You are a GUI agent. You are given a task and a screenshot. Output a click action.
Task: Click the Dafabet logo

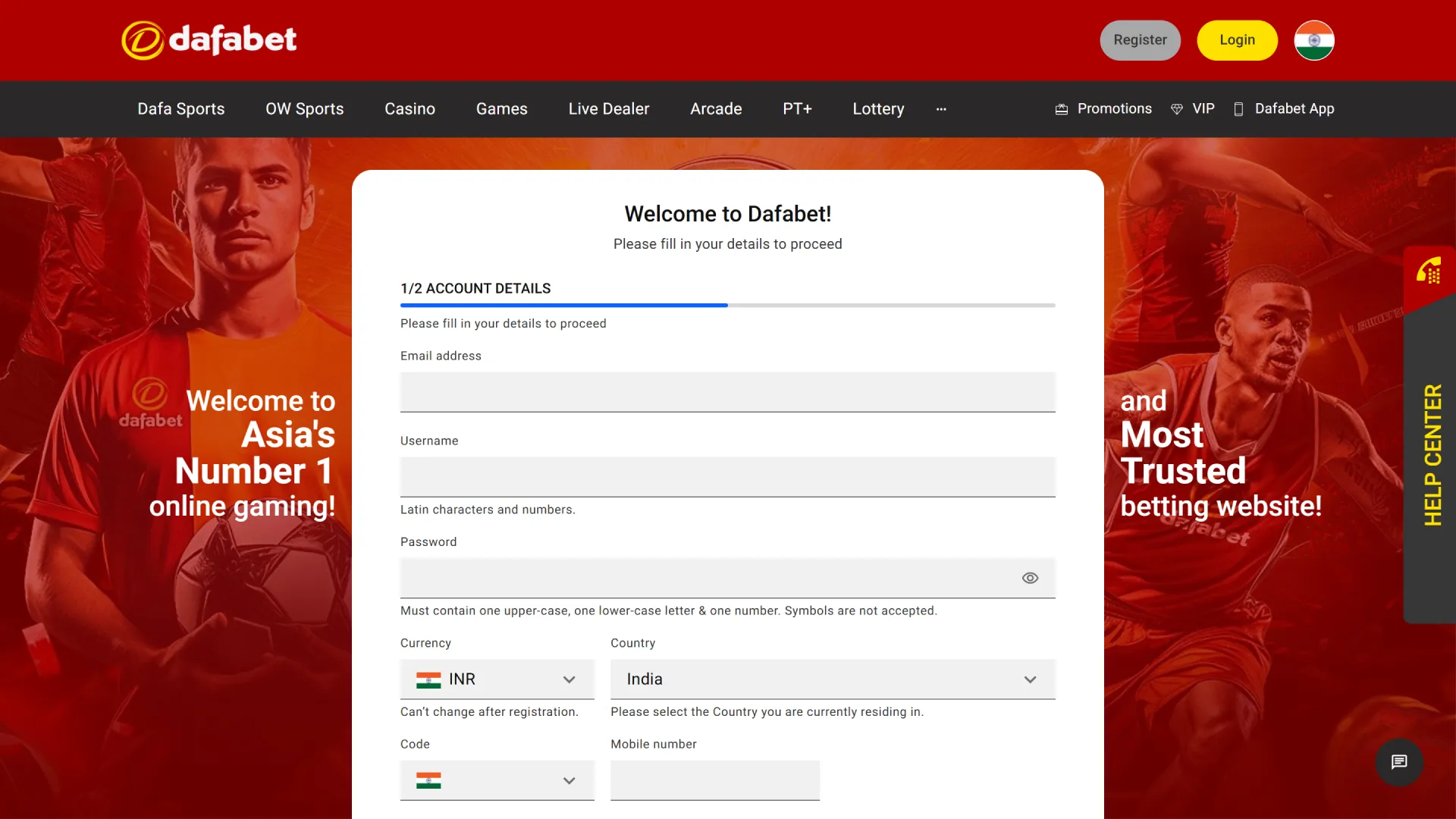tap(209, 39)
